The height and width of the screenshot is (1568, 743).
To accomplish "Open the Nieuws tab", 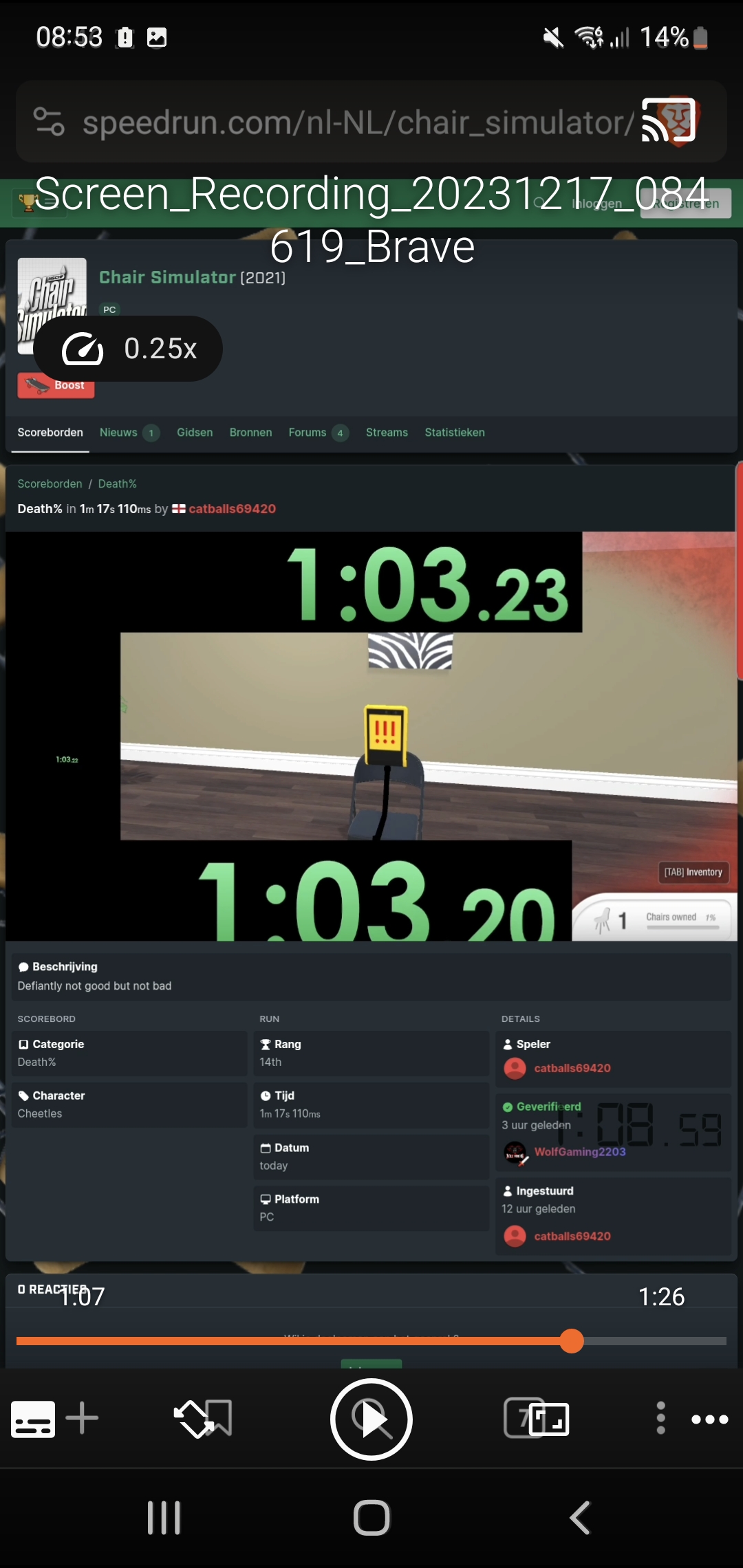I will click(118, 433).
